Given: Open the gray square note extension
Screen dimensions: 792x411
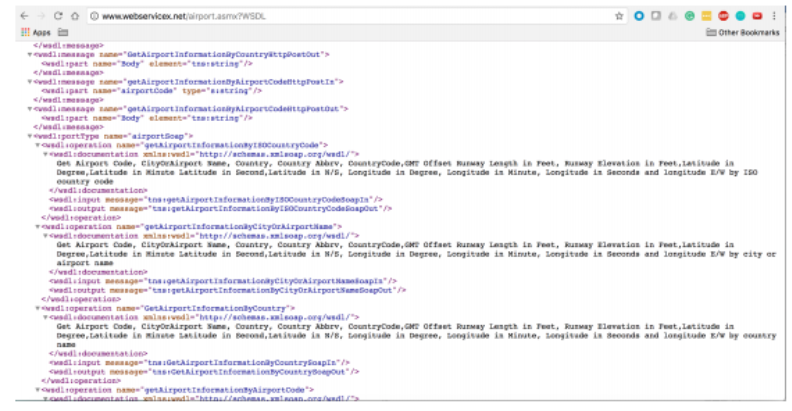Looking at the screenshot, I should click(656, 16).
